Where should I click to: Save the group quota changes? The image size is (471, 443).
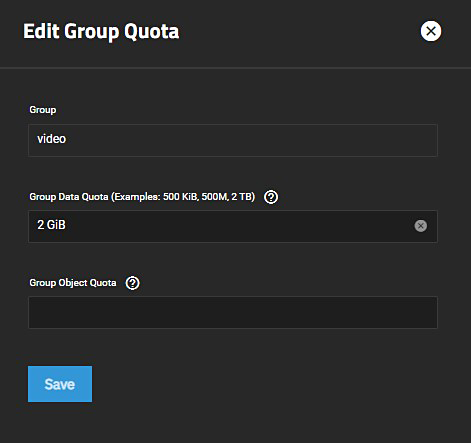pos(60,384)
